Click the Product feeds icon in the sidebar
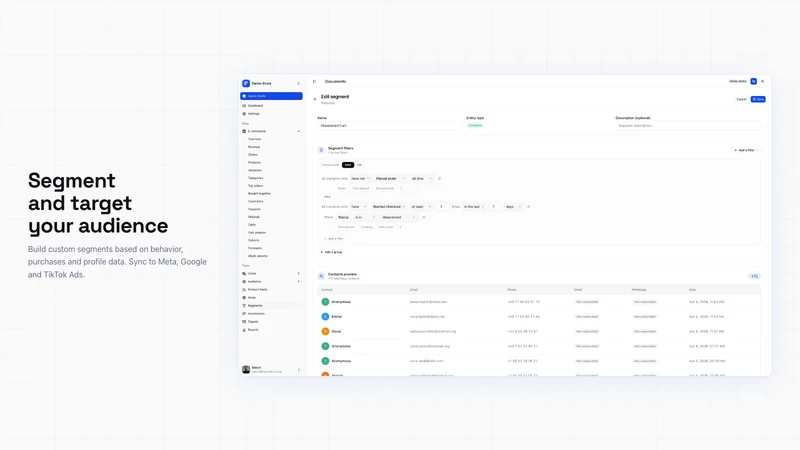 click(244, 289)
